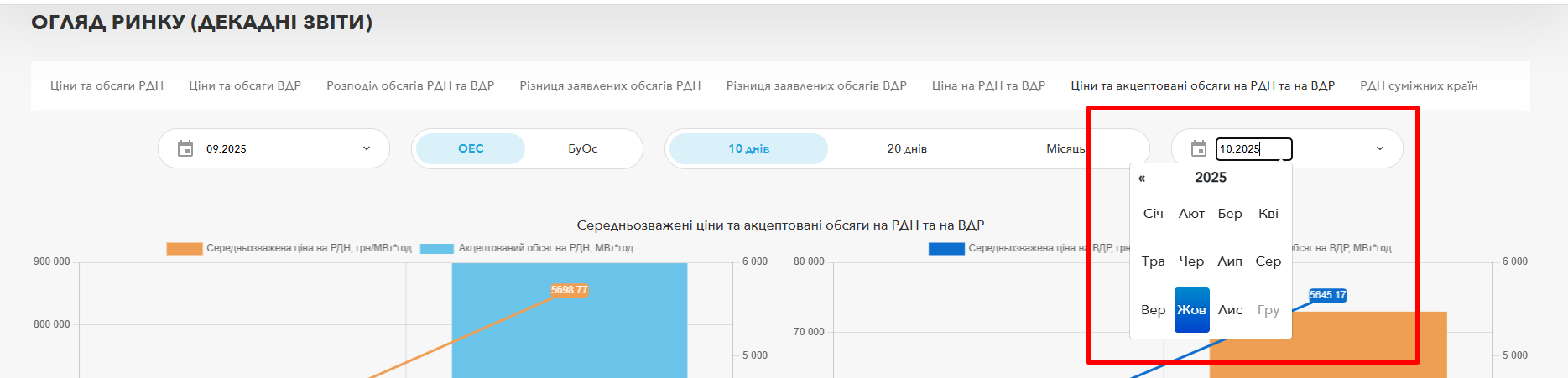Select the 10 днів period
This screenshot has width=1568, height=378.
click(x=748, y=148)
